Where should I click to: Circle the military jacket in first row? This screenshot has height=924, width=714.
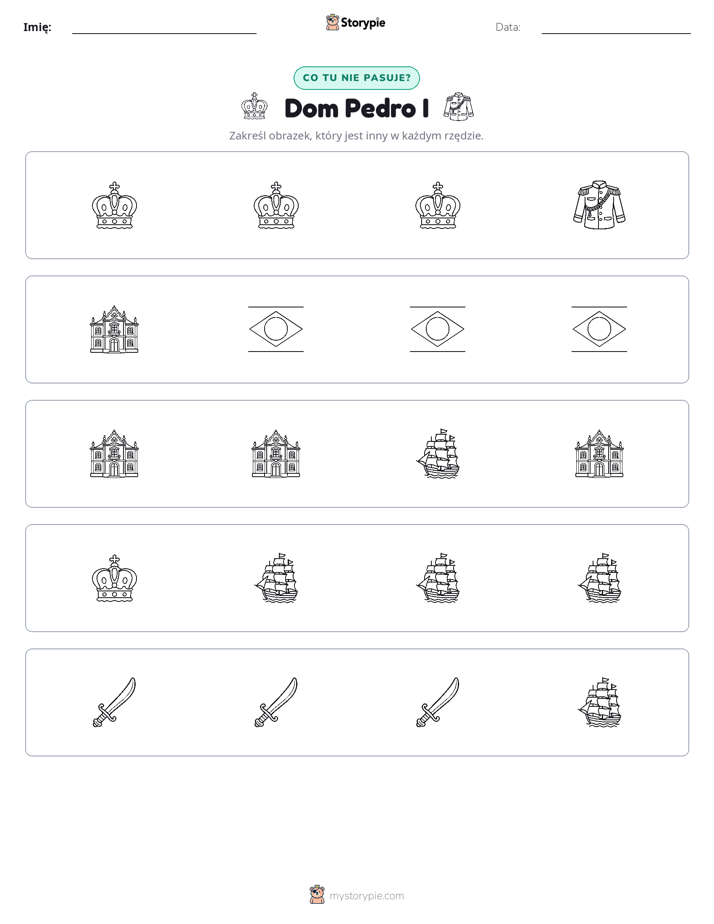(599, 205)
